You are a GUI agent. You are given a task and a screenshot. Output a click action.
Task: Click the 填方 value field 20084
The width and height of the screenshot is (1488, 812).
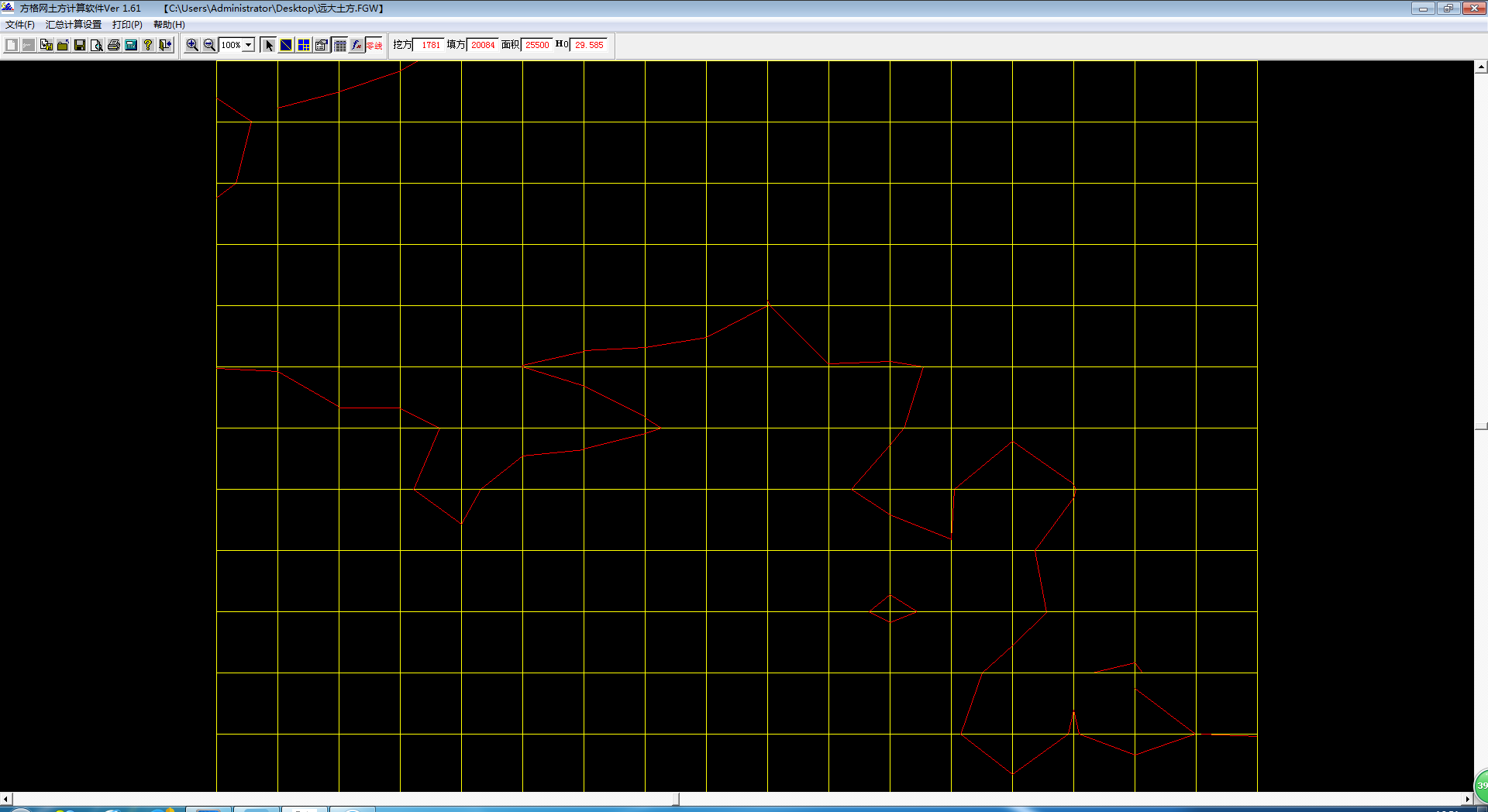pos(482,45)
